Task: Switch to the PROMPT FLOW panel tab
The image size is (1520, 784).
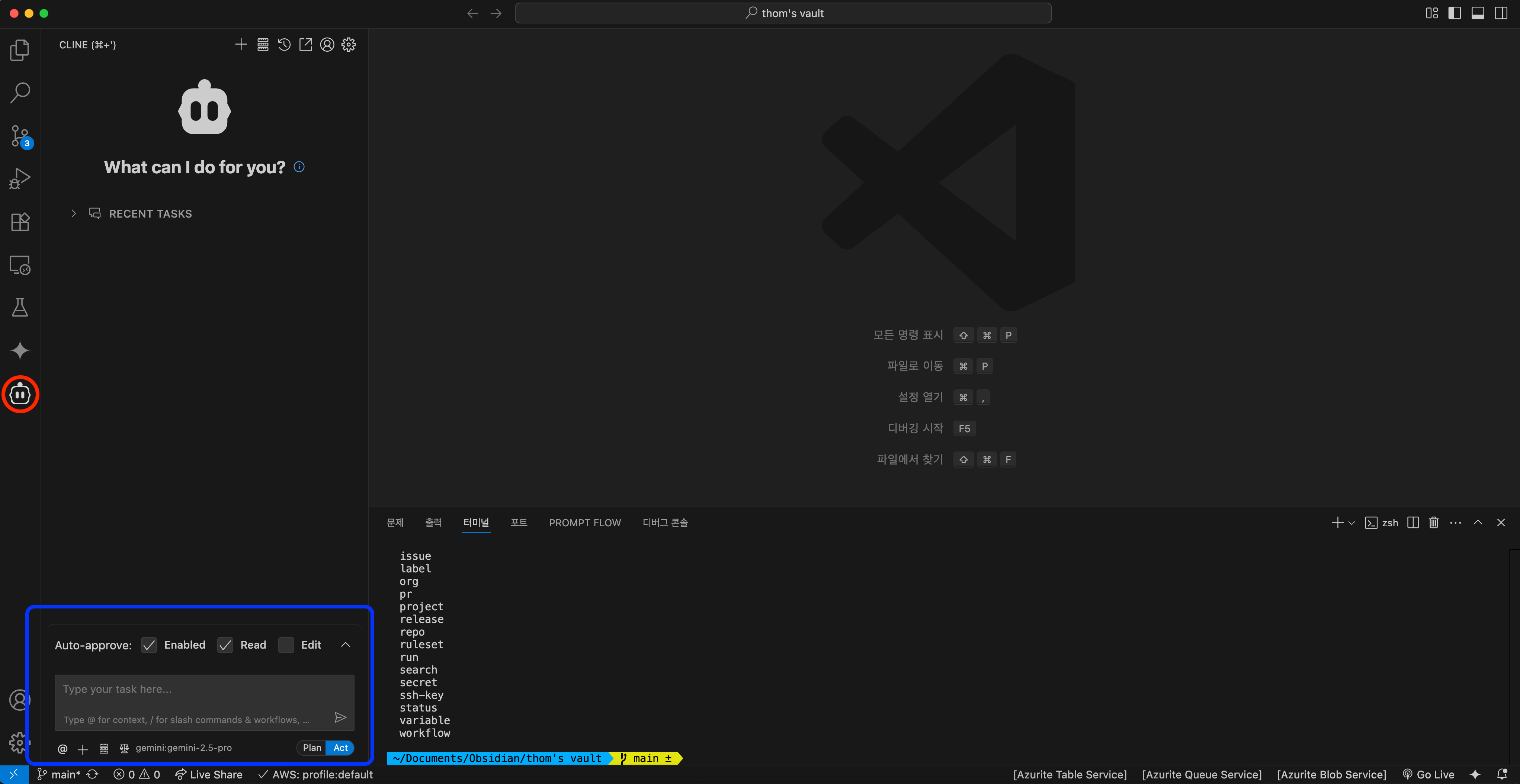Action: [x=584, y=523]
